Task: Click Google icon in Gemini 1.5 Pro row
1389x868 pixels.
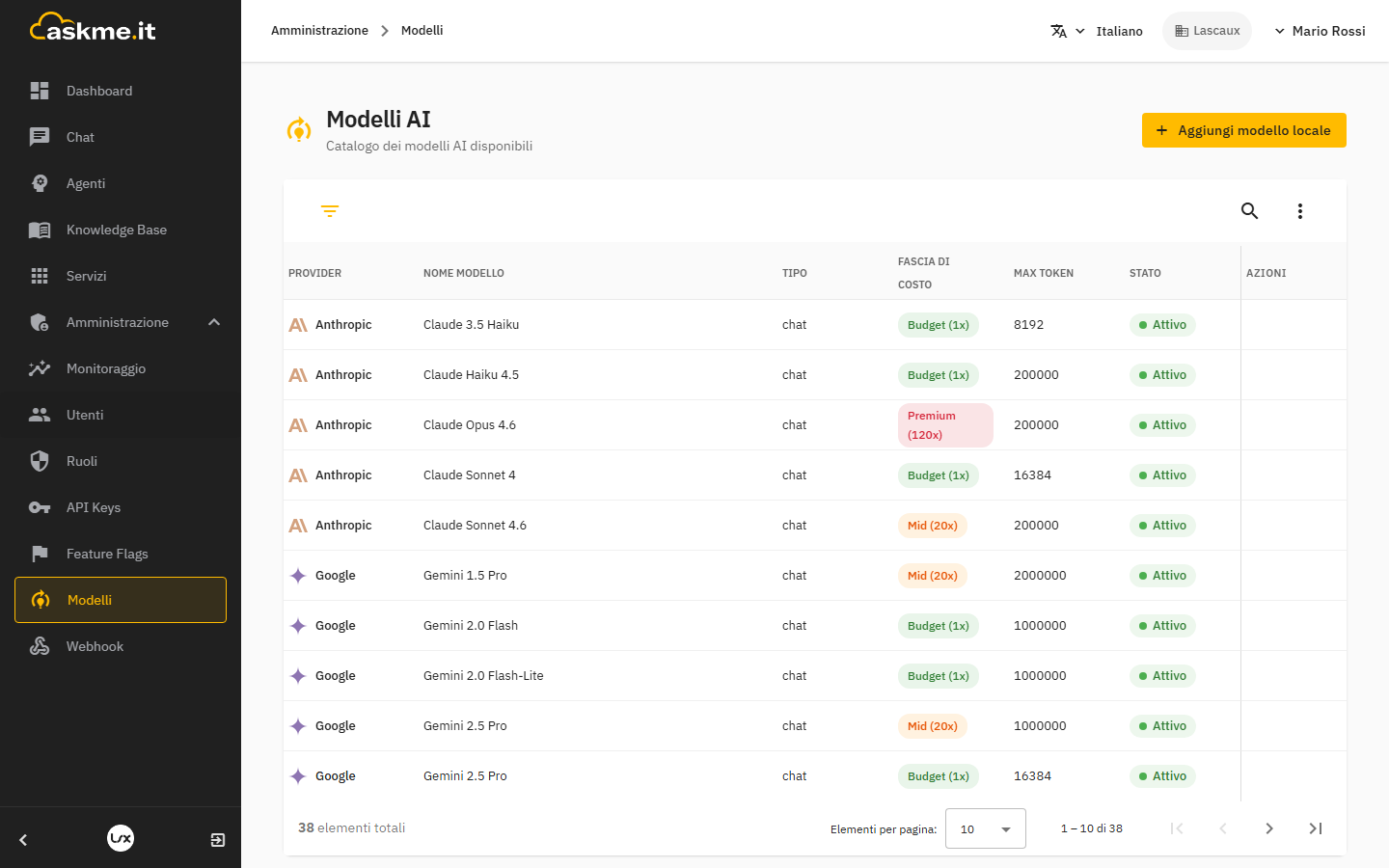Action: click(x=298, y=576)
